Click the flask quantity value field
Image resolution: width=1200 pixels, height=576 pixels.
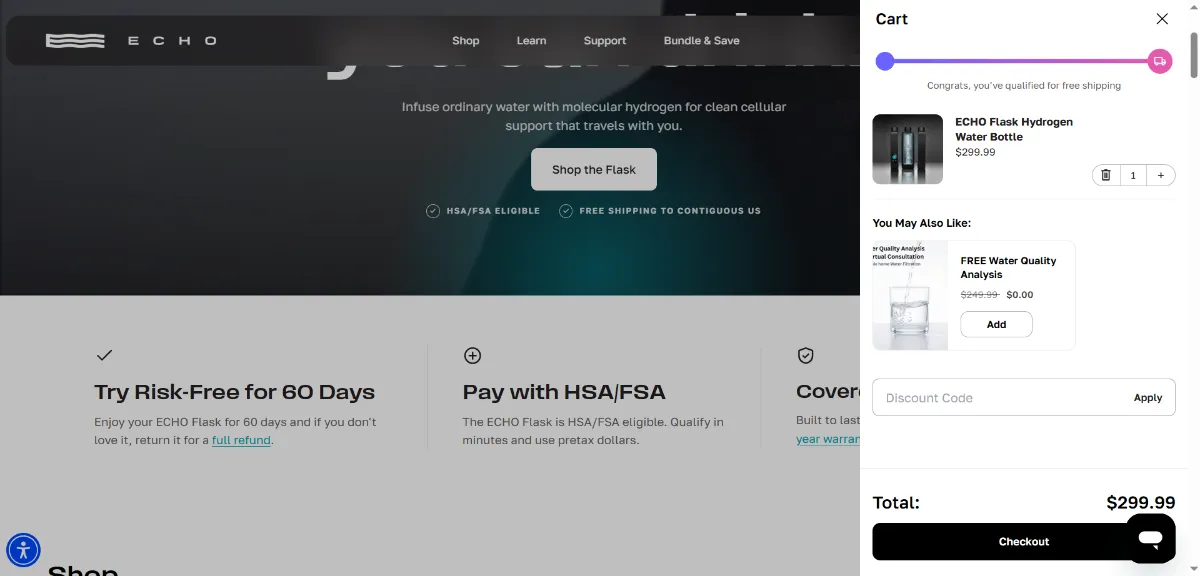[1133, 175]
